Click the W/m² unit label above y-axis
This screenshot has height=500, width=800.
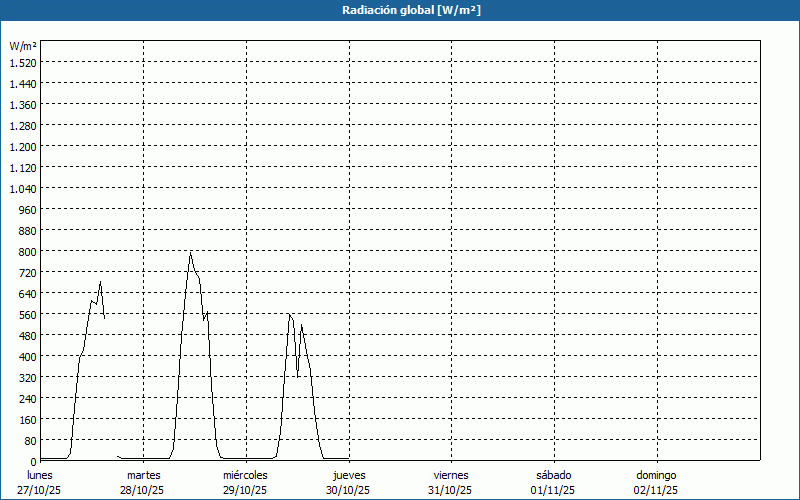(23, 46)
